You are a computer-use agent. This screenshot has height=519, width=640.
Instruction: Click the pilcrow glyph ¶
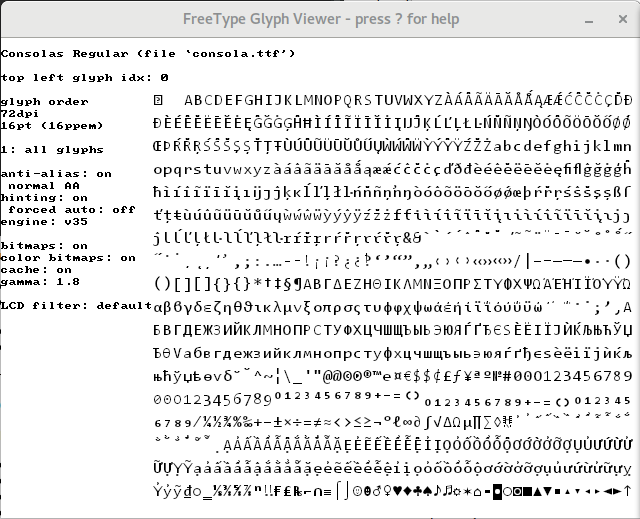pyautogui.click(x=298, y=284)
